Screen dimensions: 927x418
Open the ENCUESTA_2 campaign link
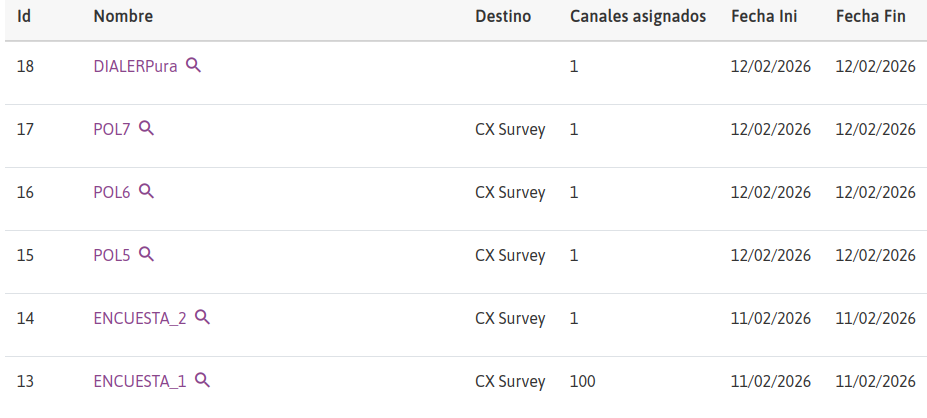pos(140,319)
